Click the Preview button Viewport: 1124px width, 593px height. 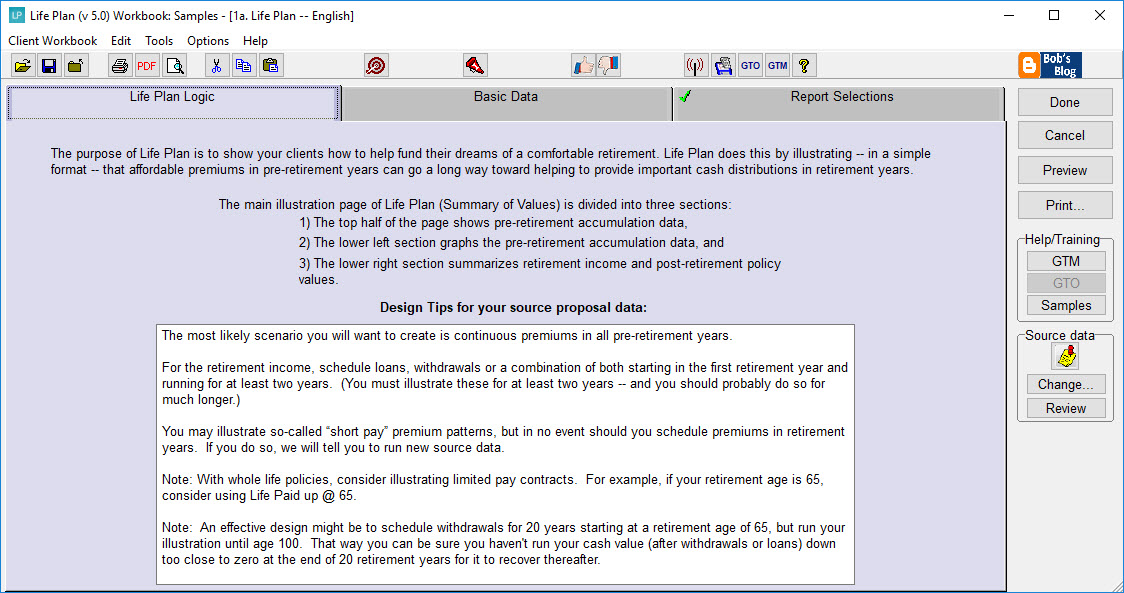coord(1064,170)
